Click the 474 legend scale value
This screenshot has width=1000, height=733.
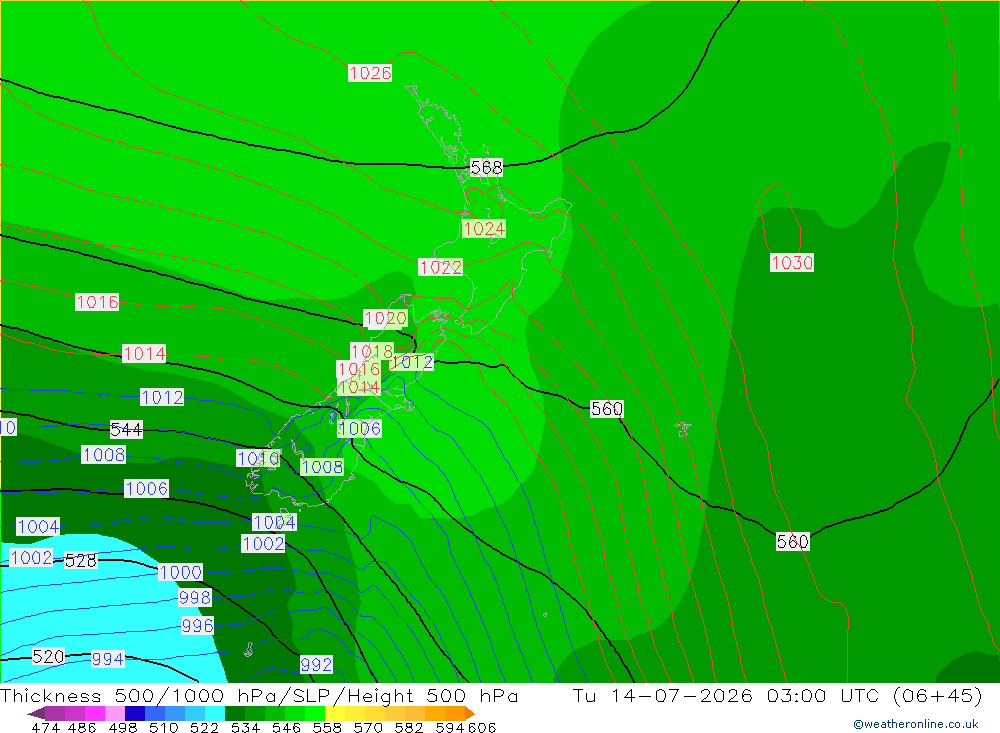46,727
